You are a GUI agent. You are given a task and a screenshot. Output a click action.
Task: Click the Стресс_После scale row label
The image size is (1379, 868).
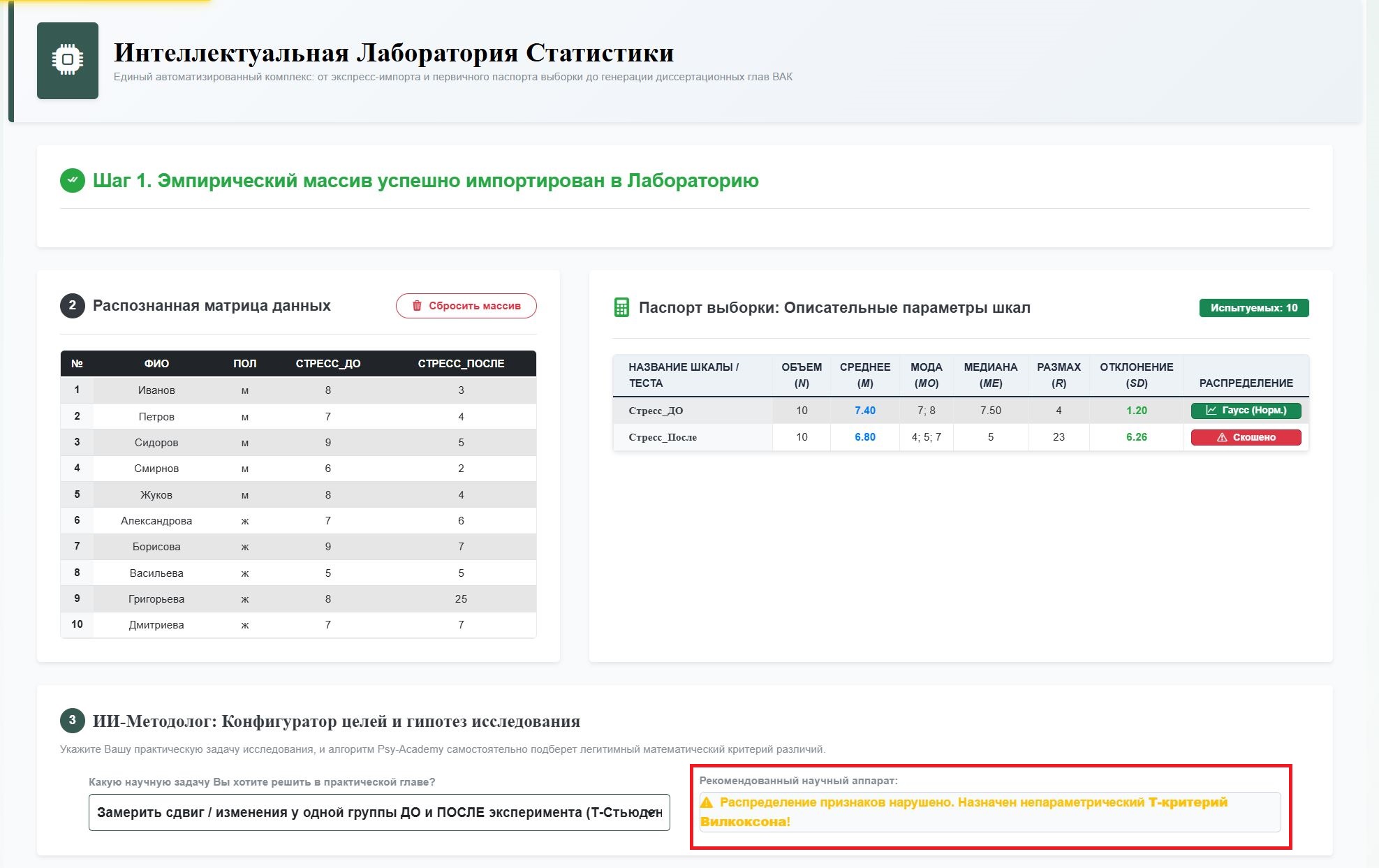coord(663,437)
